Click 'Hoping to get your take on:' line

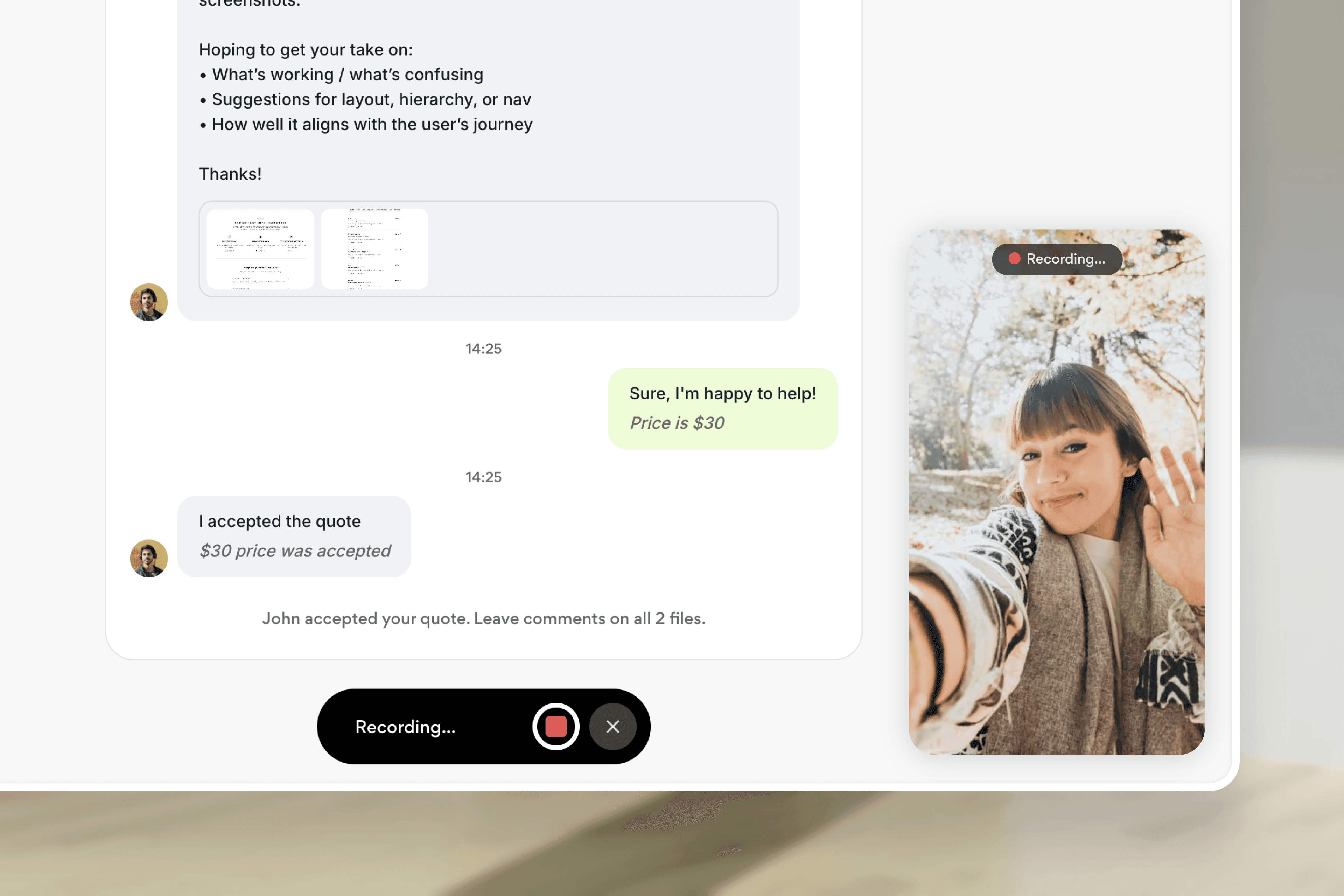305,50
